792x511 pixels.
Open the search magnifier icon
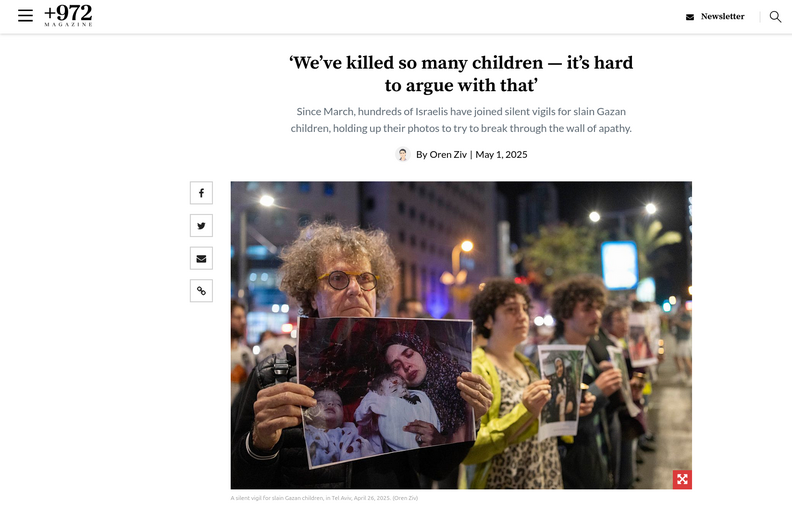[775, 17]
